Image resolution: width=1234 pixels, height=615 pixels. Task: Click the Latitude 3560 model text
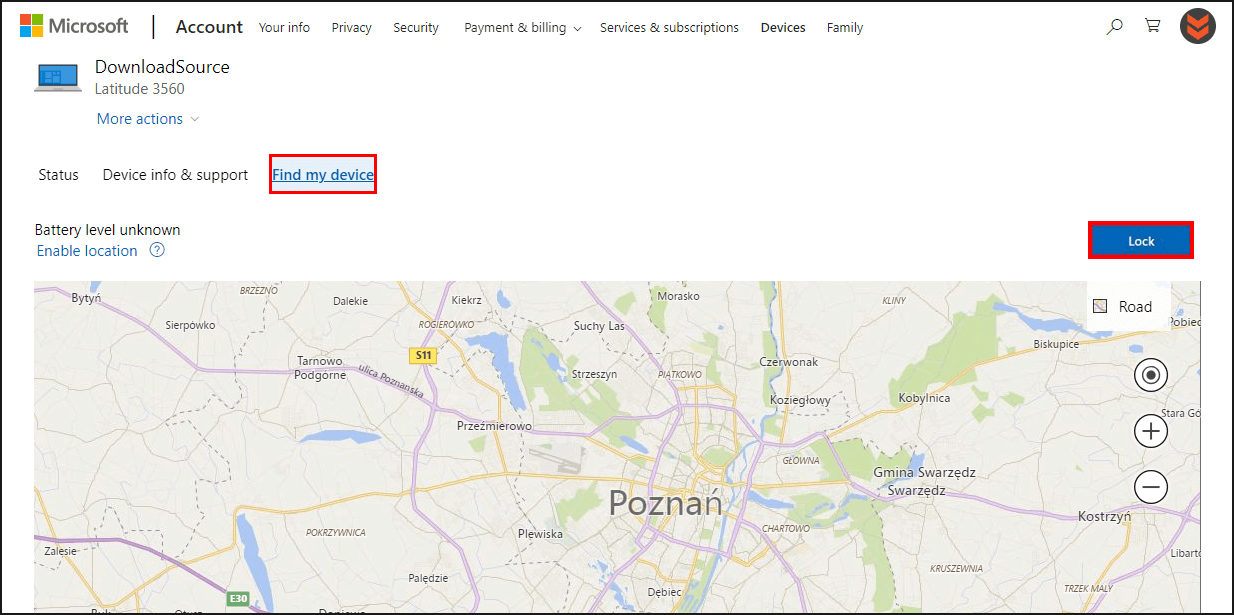(x=139, y=89)
